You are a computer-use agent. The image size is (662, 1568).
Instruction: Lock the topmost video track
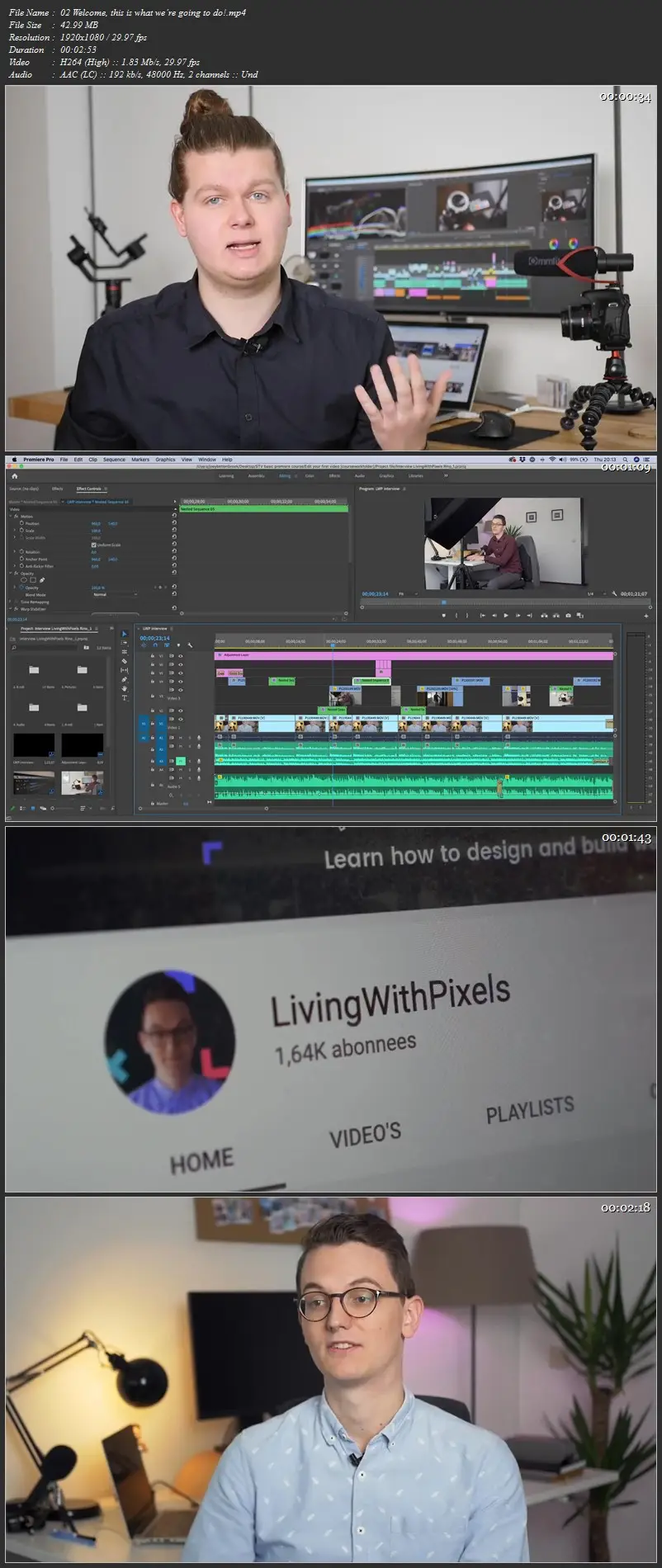click(x=152, y=656)
